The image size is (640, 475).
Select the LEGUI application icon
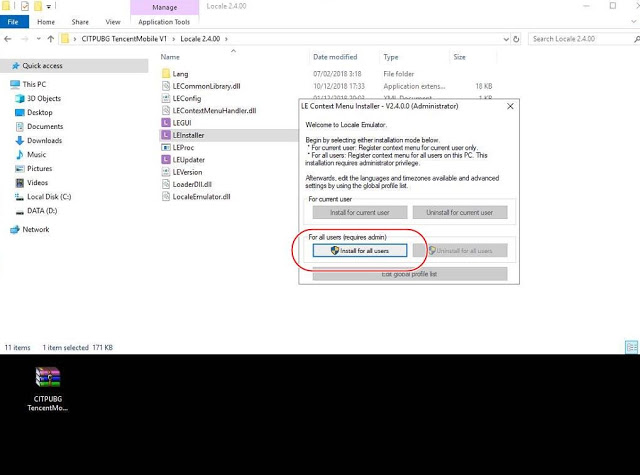[166, 123]
